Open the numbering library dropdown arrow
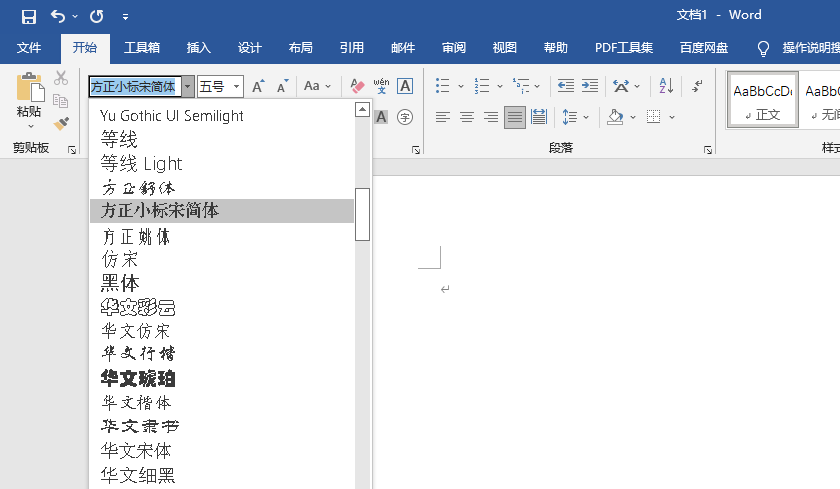Image resolution: width=840 pixels, height=489 pixels. click(x=500, y=86)
